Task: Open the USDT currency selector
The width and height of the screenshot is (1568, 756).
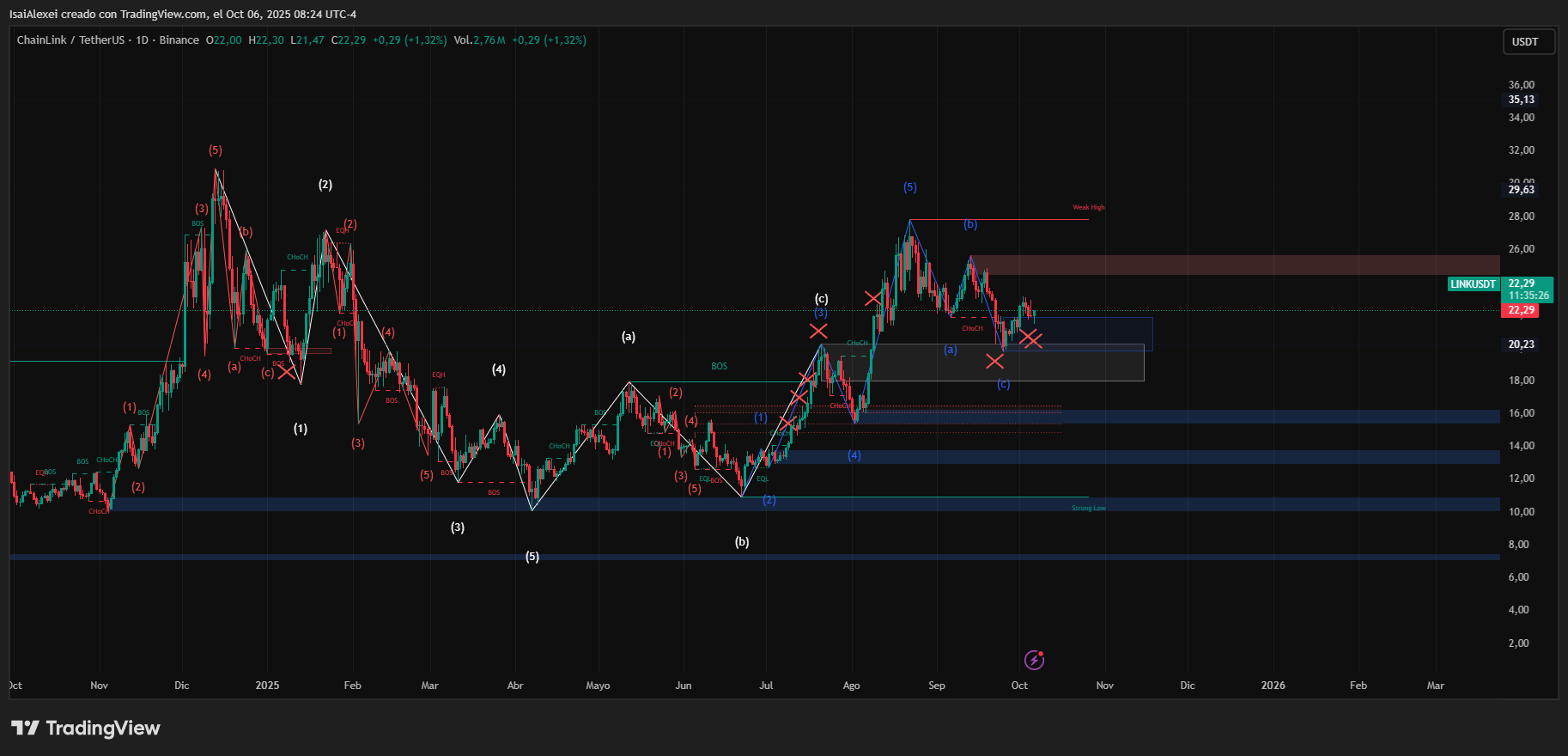Action: pos(1528,42)
